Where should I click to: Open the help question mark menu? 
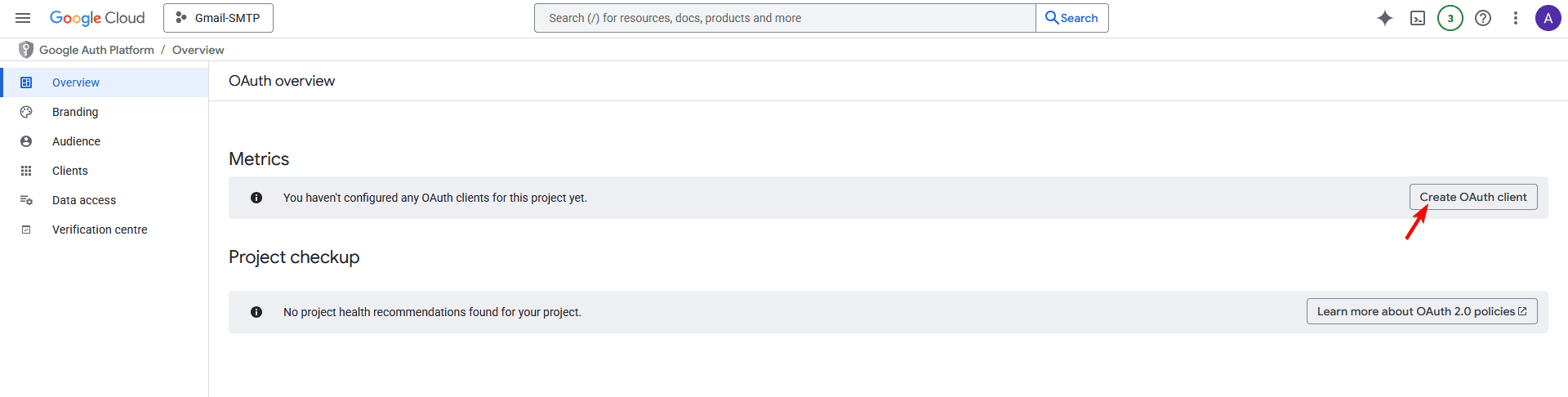tap(1483, 18)
